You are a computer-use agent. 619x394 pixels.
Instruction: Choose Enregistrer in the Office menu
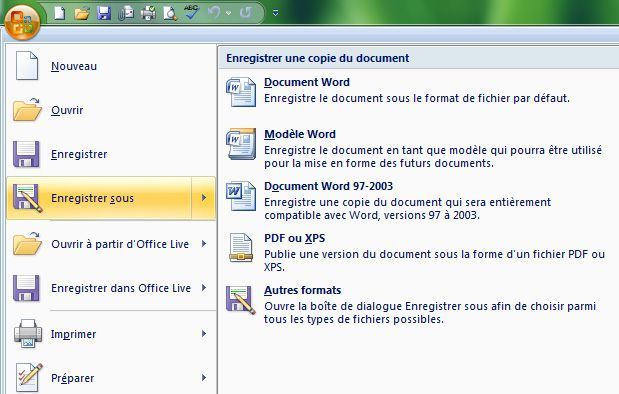point(111,154)
